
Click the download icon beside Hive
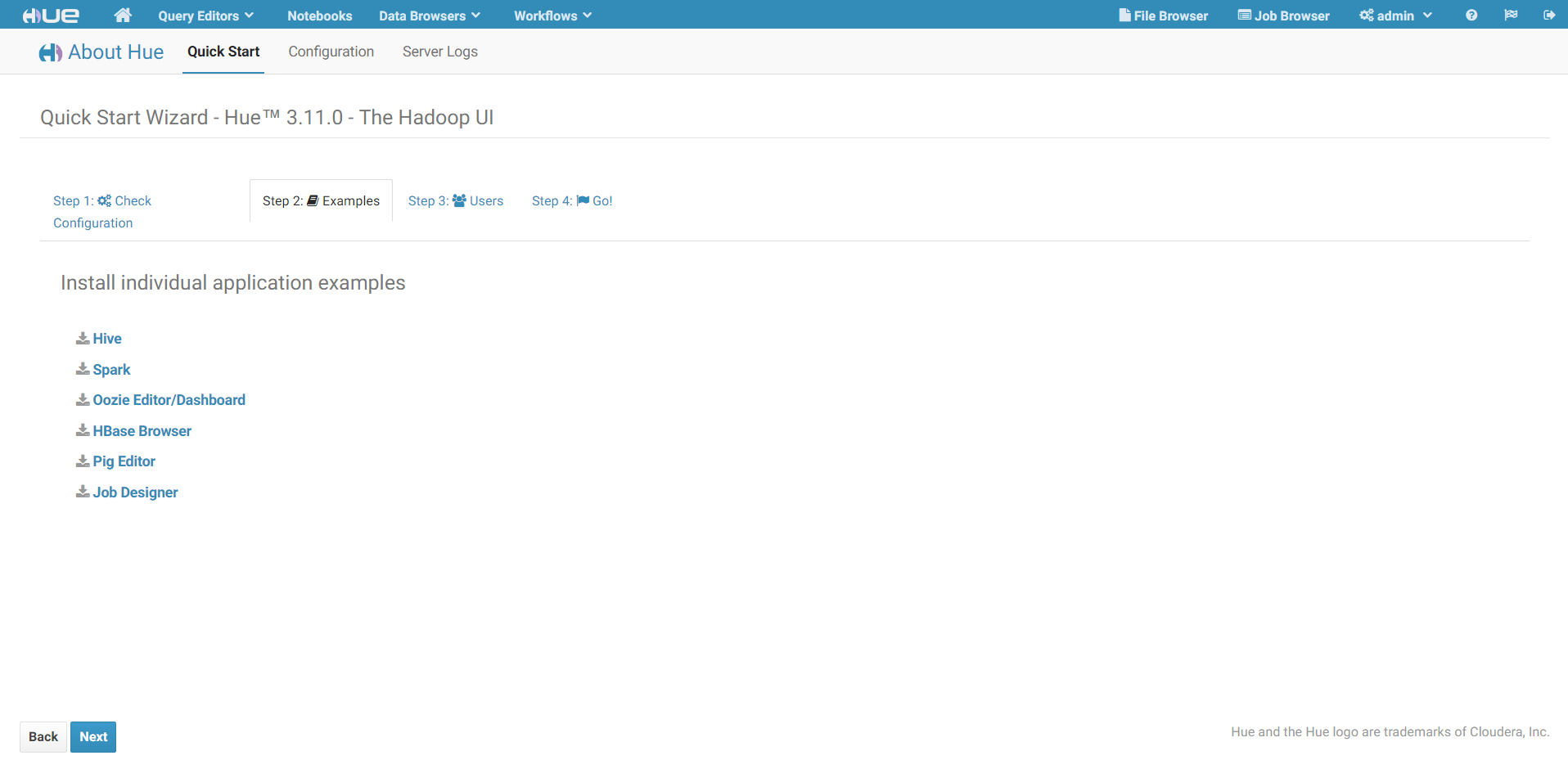(83, 338)
